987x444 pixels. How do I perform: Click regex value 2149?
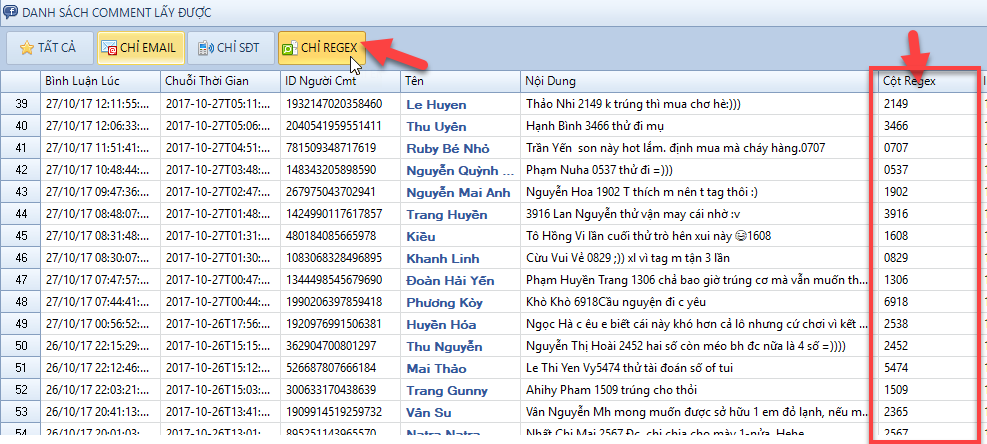tap(896, 104)
